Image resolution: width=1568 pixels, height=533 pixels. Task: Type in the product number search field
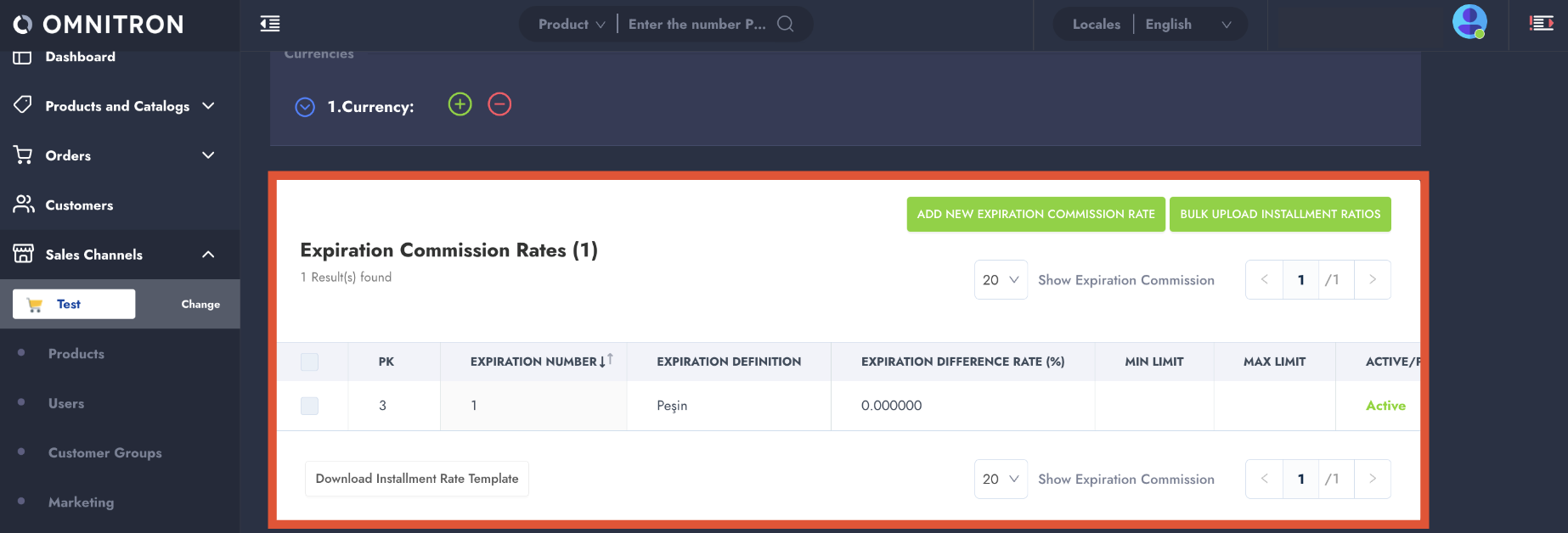point(697,25)
